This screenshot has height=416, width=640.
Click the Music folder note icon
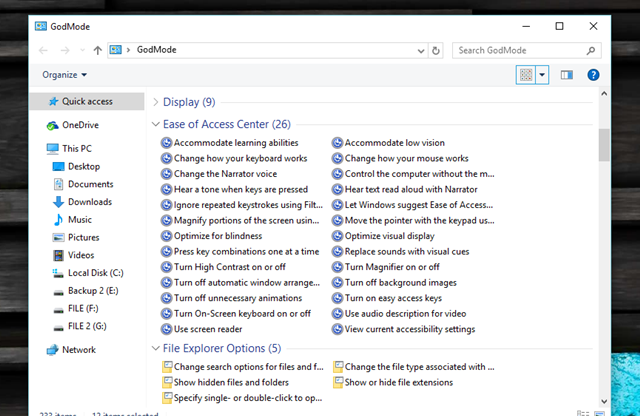coord(58,220)
